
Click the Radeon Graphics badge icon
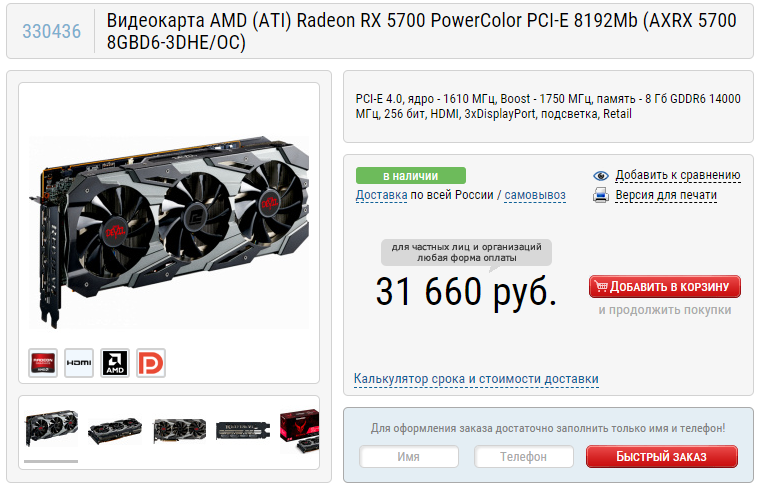[x=43, y=363]
